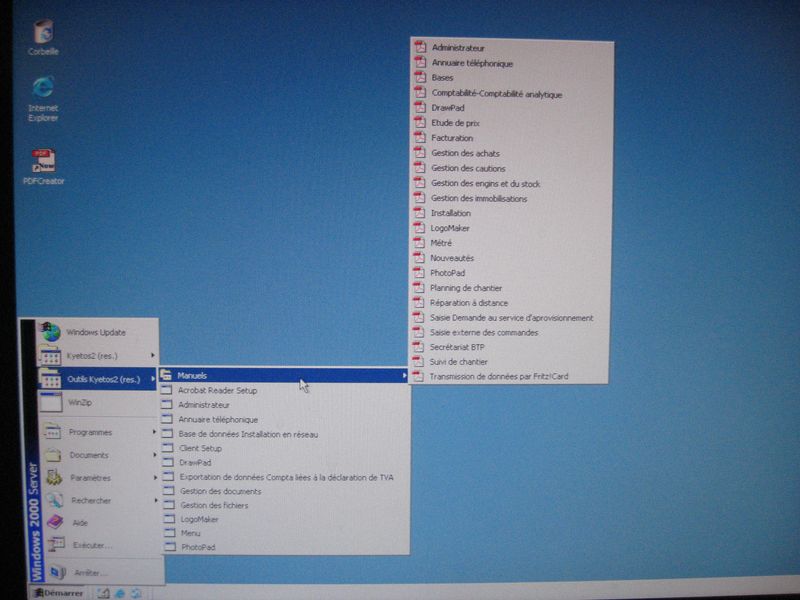This screenshot has height=600, width=800.
Task: Expand the Documents submenu arrow
Action: click(x=154, y=454)
